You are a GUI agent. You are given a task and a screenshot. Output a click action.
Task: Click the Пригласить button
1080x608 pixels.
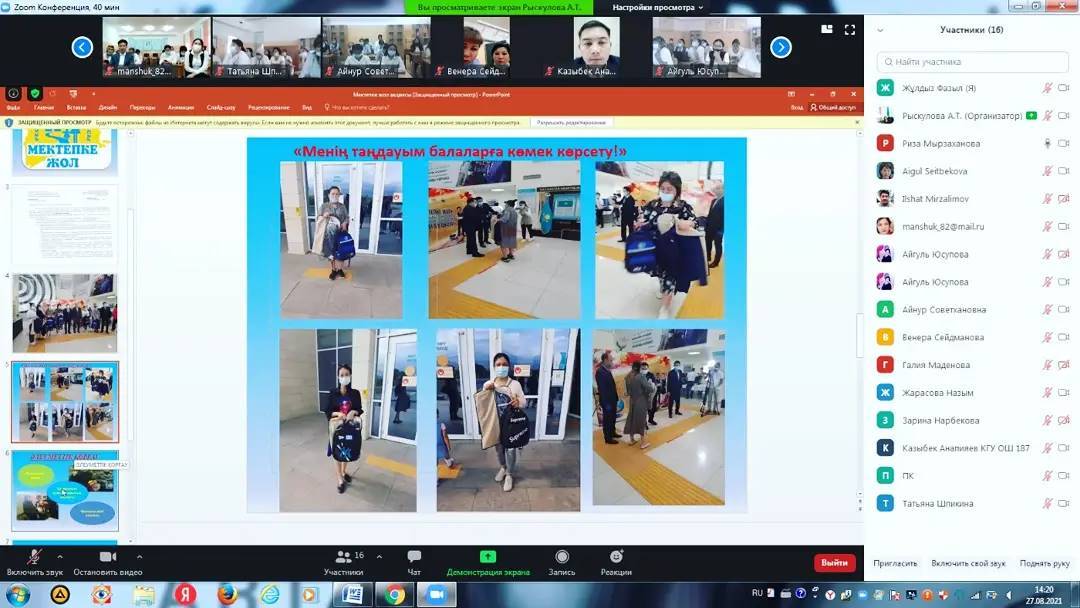click(895, 563)
